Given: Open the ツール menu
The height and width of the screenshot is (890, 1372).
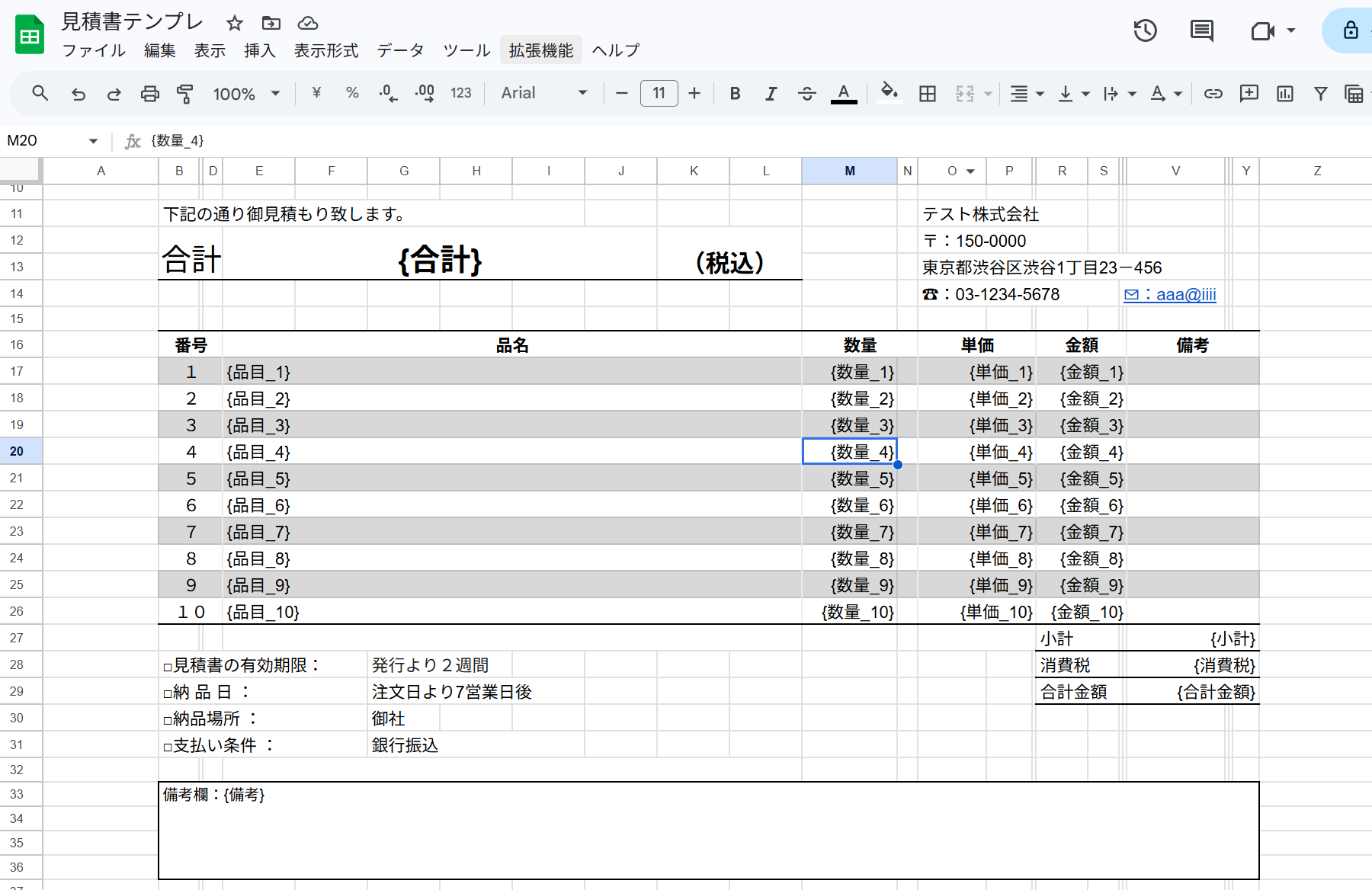Looking at the screenshot, I should tap(466, 50).
